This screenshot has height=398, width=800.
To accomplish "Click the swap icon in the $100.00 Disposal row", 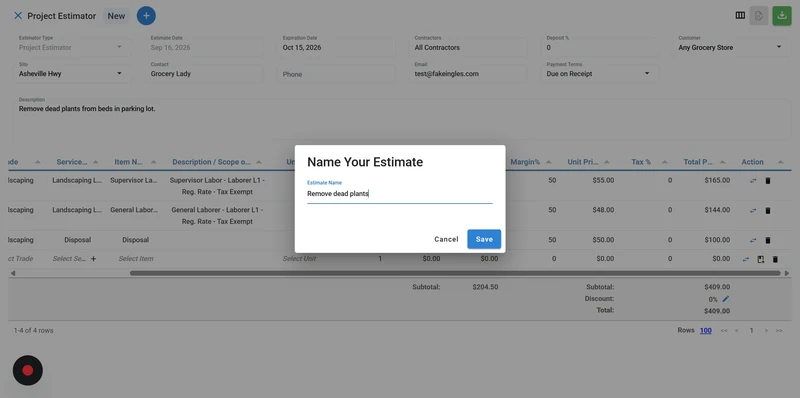I will [753, 240].
